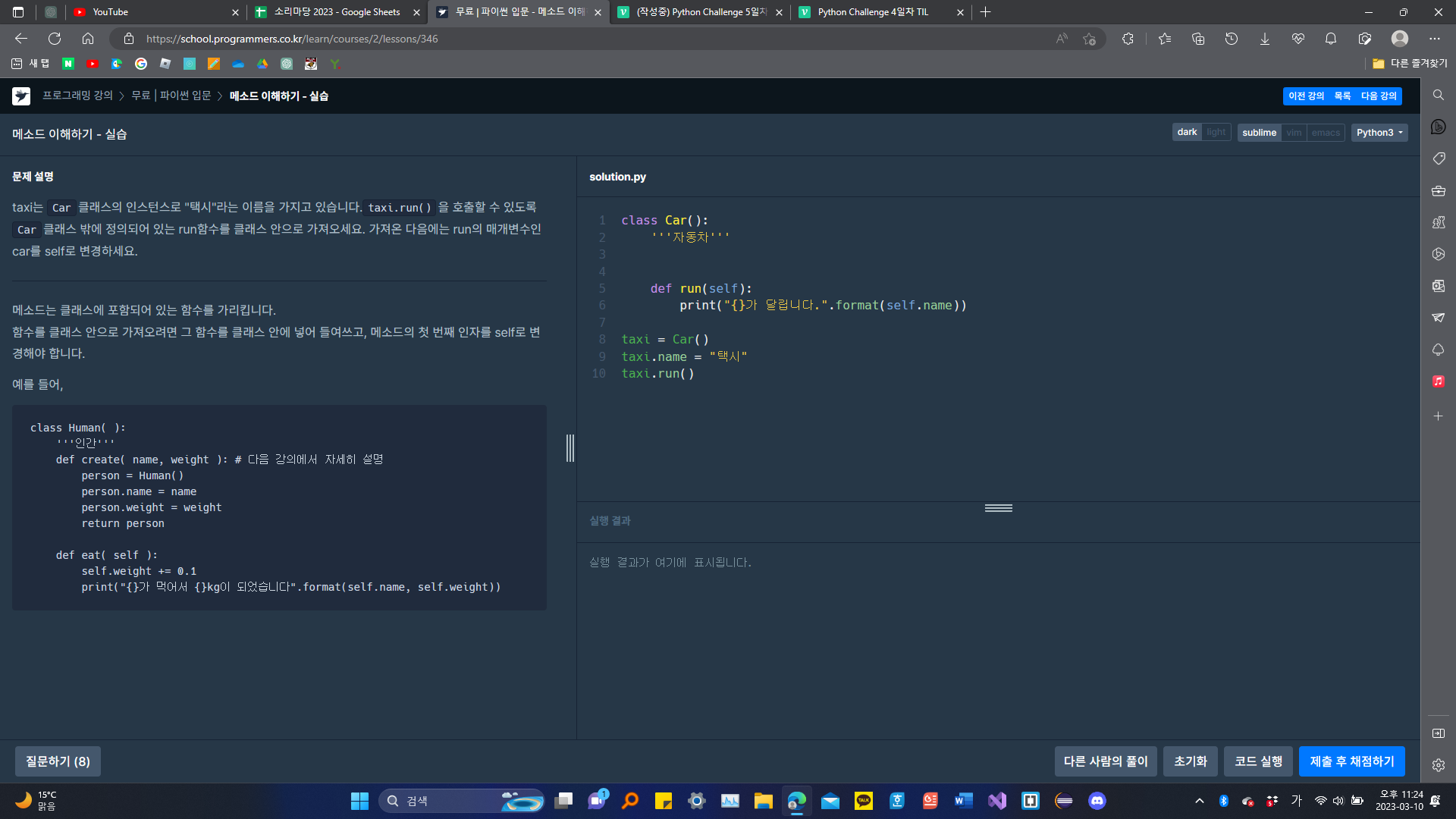The height and width of the screenshot is (819, 1456).
Task: Open the Edge sidebar search icon
Action: pyautogui.click(x=1438, y=95)
